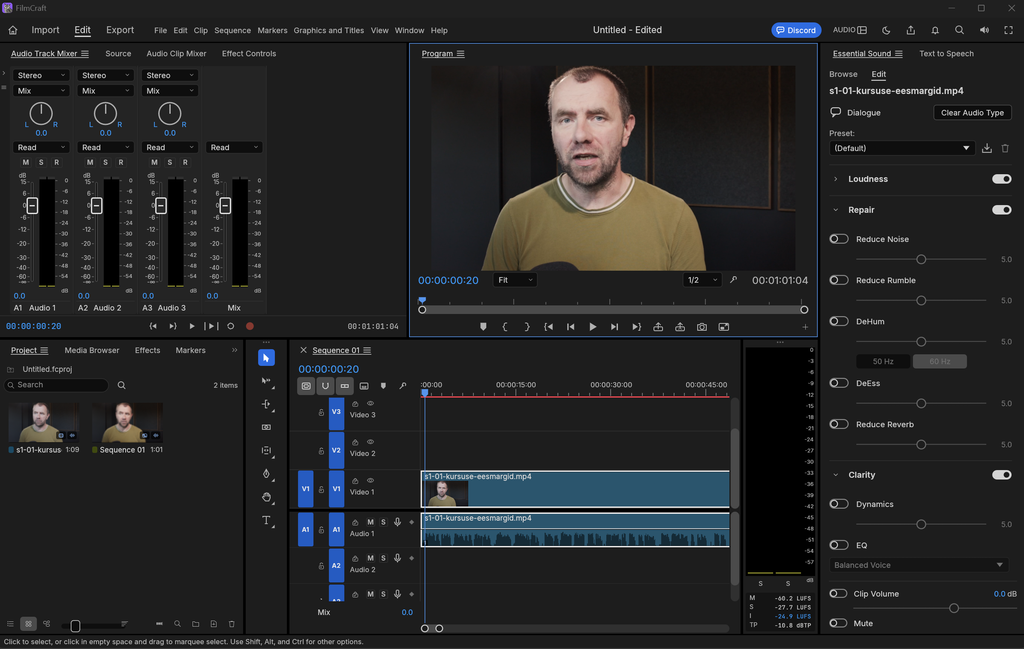Switch to Text to Speech tab
1024x649 pixels.
pos(946,54)
